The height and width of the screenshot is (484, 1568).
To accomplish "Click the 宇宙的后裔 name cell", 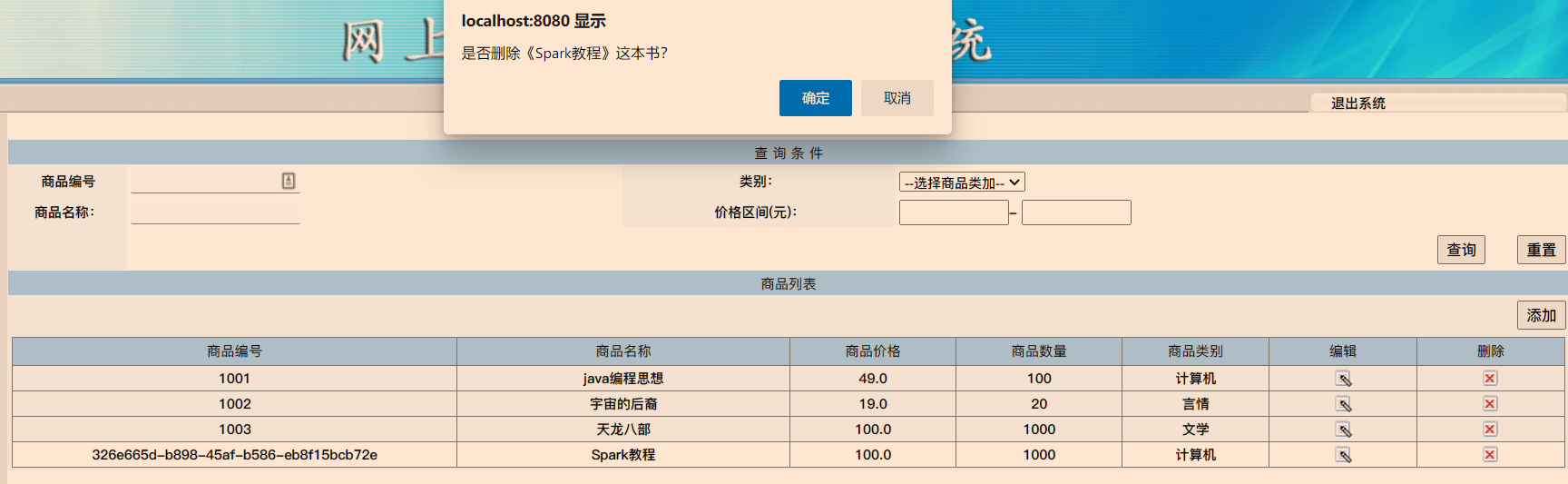I will 623,404.
